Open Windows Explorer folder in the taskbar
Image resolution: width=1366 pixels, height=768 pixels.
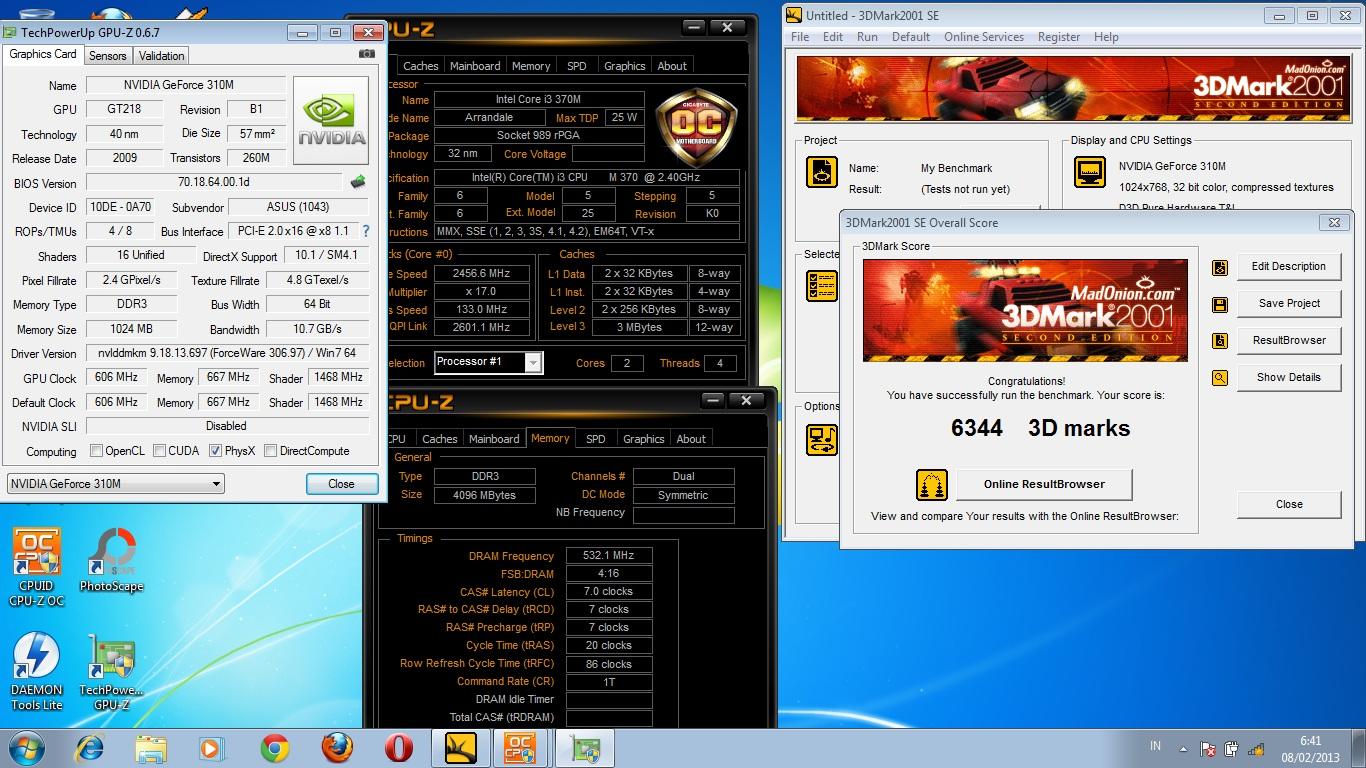pos(151,748)
